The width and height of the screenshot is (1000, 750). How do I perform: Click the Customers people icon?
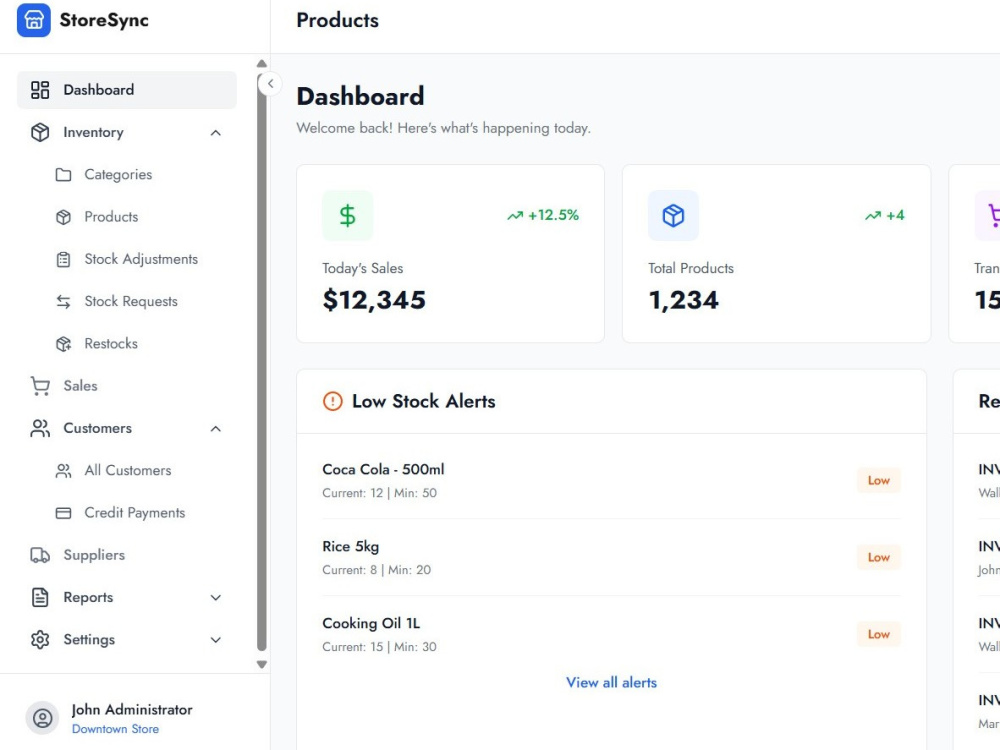(40, 429)
